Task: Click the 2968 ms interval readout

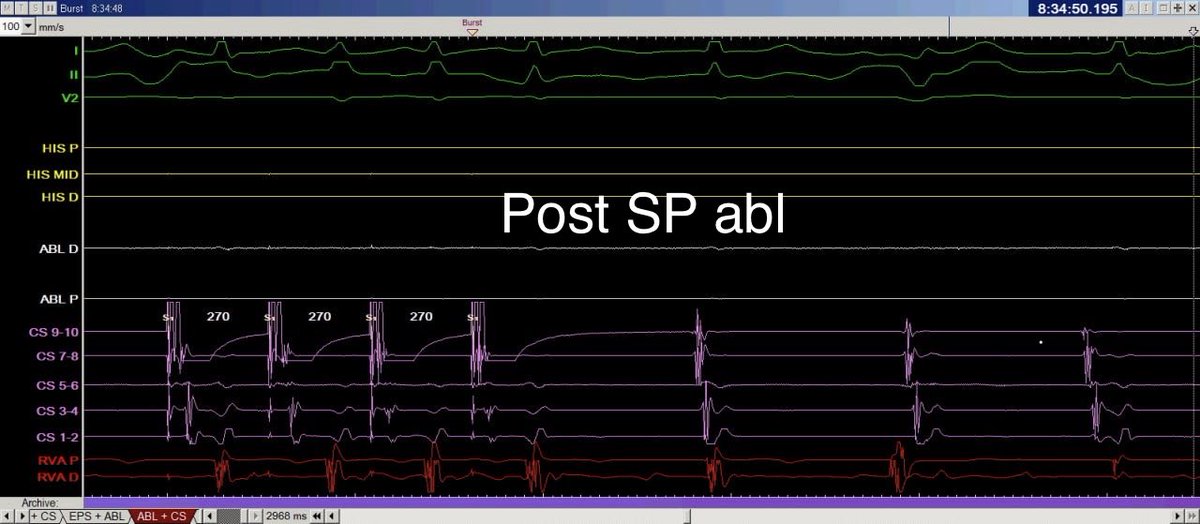Action: pos(286,516)
